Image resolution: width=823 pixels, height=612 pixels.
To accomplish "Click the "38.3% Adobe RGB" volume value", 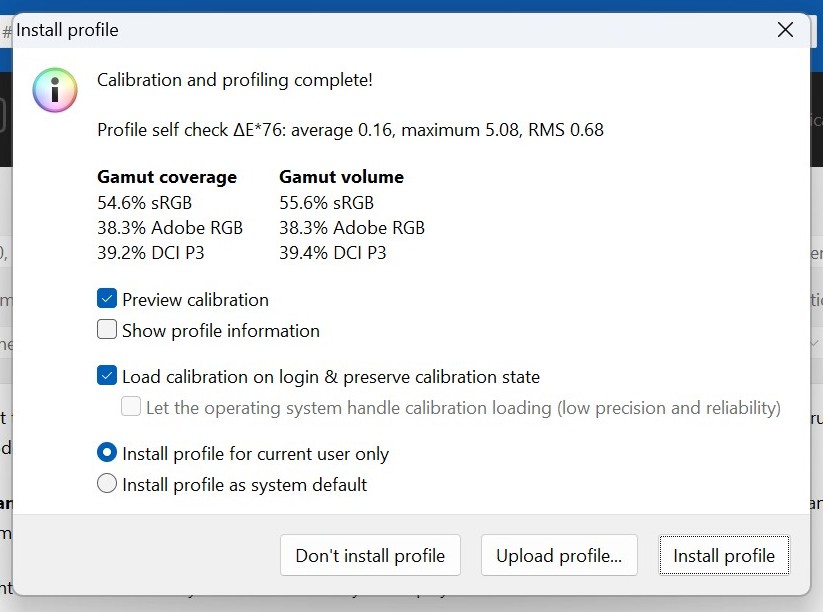I will 352,228.
